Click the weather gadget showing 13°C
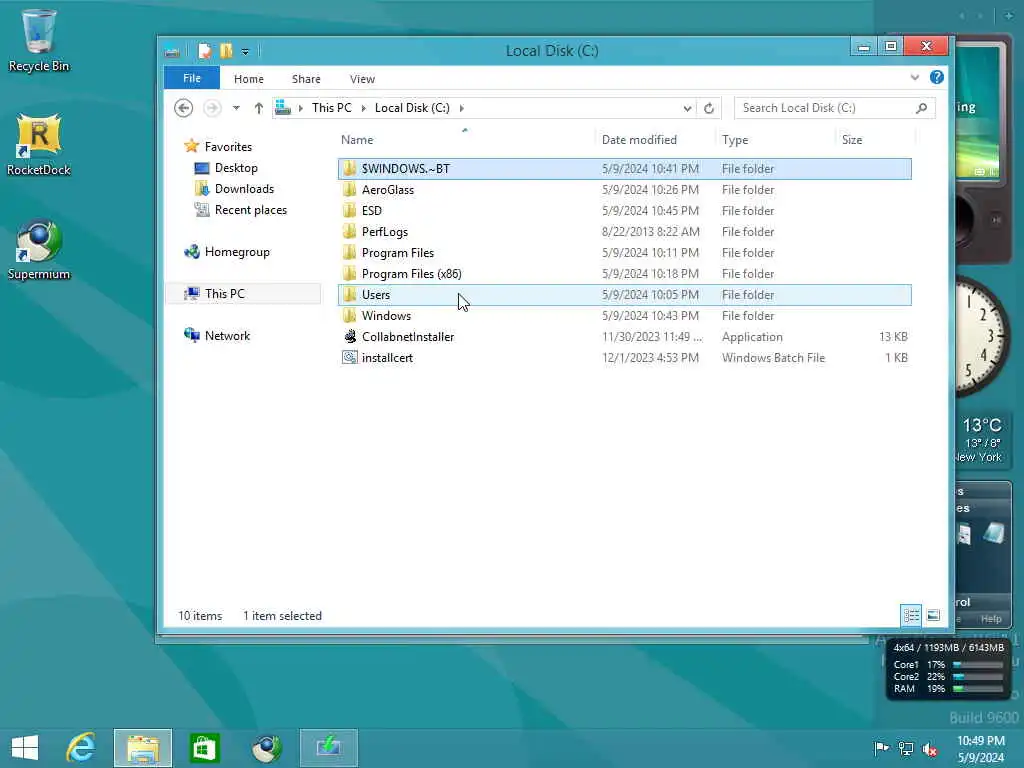 (983, 440)
